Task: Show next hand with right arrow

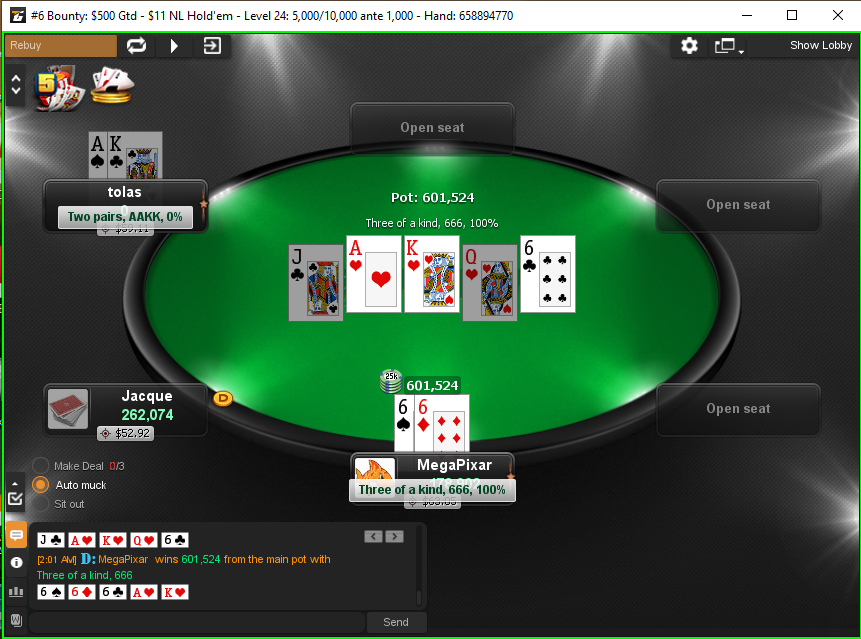Action: (394, 536)
